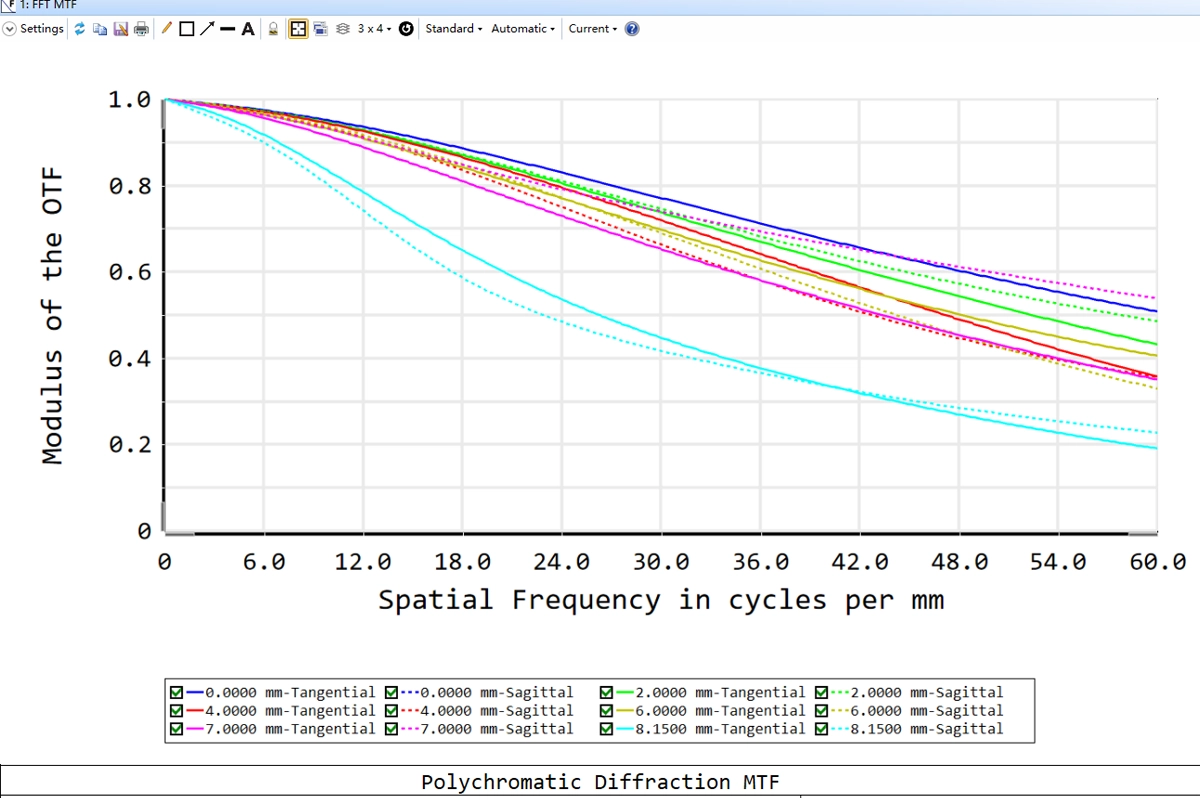Viewport: 1200px width, 800px height.
Task: Click the refresh/update icon in toolbar
Action: (x=80, y=29)
